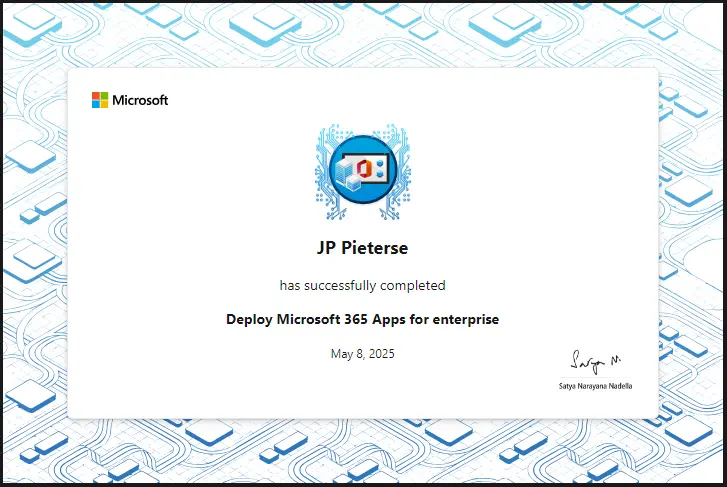Click the name Satya Narayana Nadella
Image resolution: width=727 pixels, height=487 pixels.
(x=595, y=386)
